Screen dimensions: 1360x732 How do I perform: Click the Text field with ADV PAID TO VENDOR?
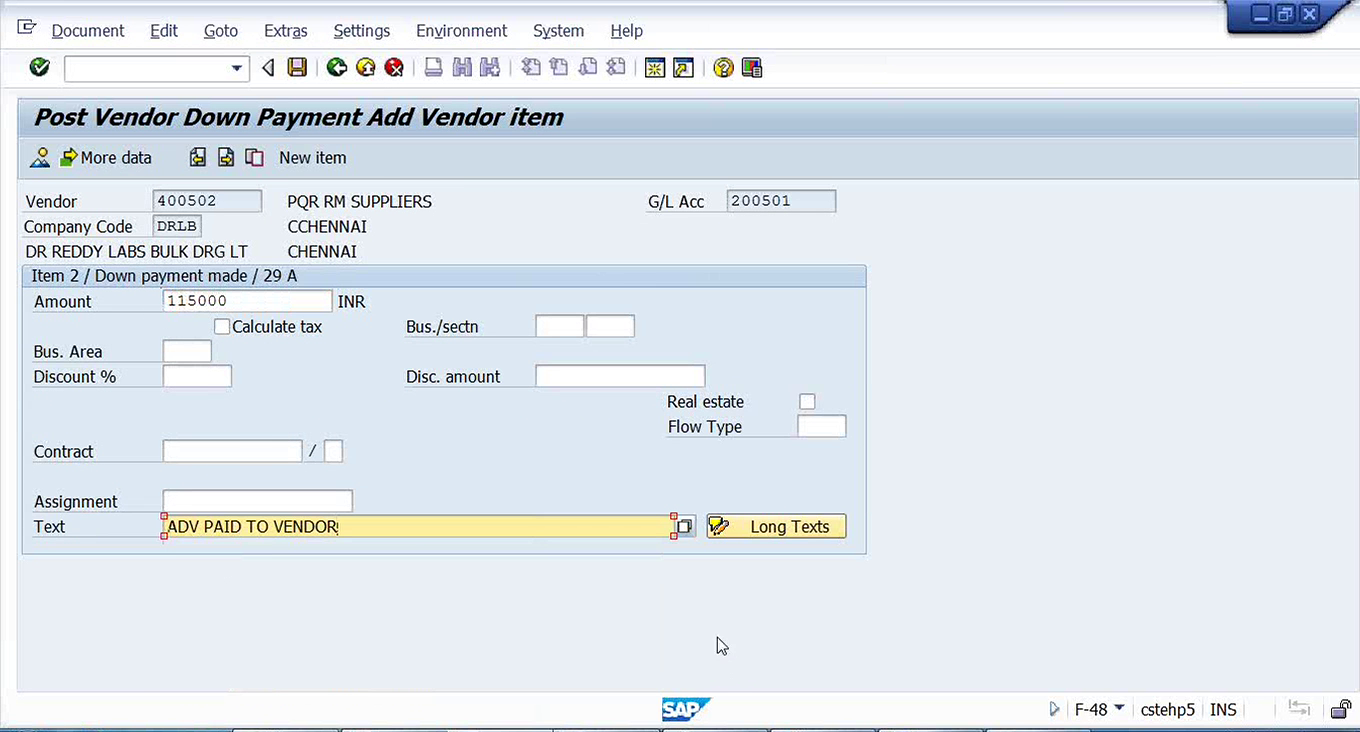[x=419, y=526]
